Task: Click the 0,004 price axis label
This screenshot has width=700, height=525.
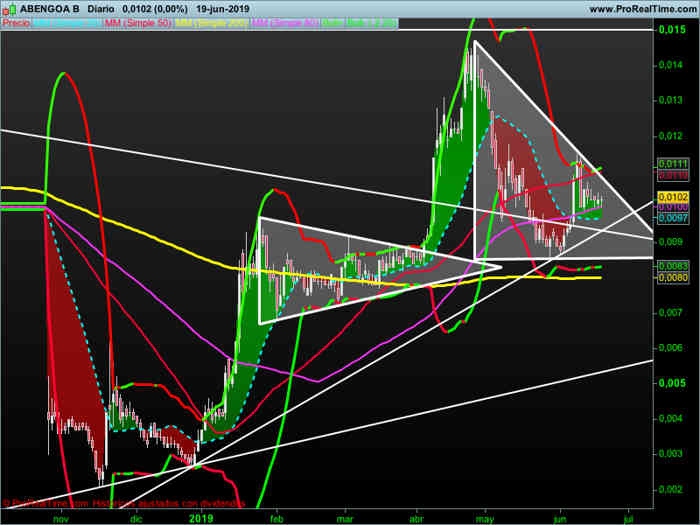Action: (671, 419)
